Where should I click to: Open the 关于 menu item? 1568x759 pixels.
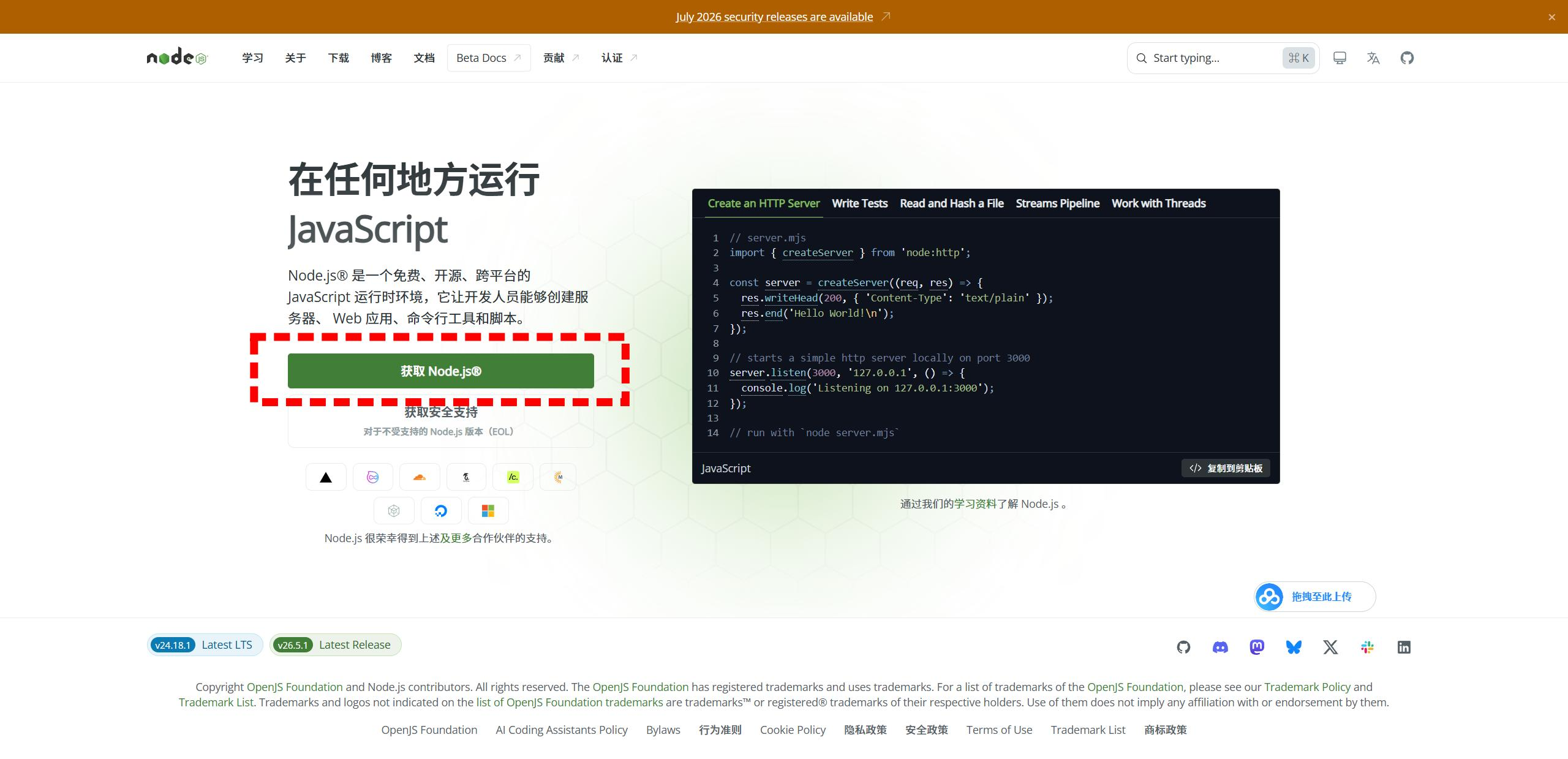[295, 58]
